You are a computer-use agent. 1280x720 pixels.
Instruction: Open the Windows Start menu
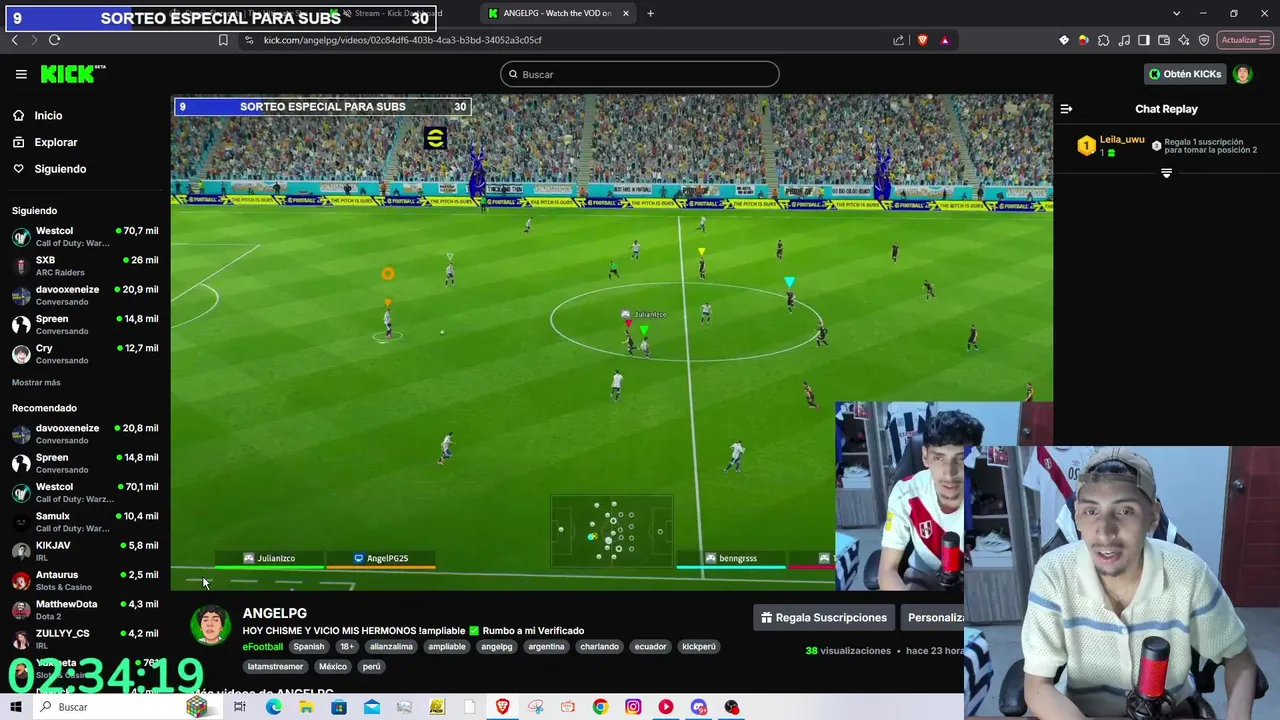click(15, 707)
